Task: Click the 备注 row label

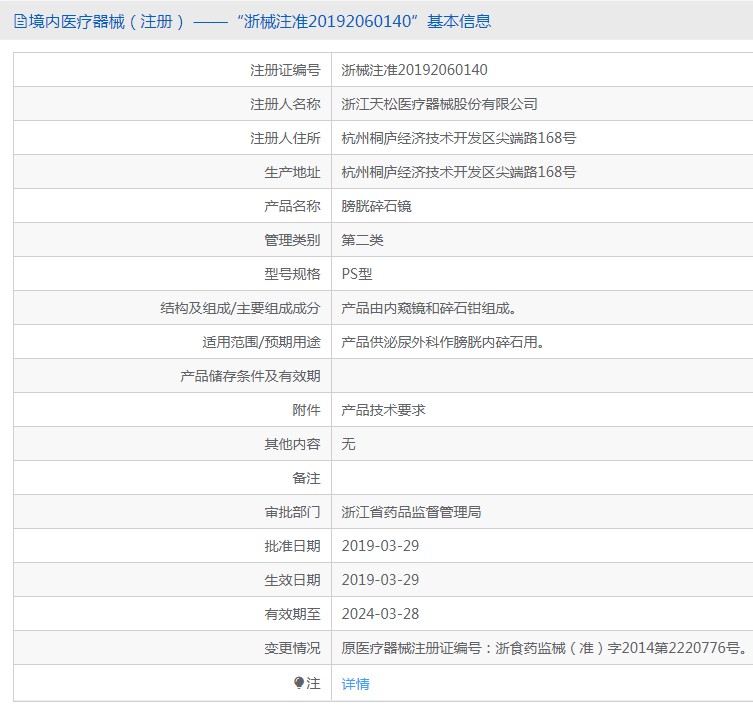Action: pyautogui.click(x=306, y=478)
